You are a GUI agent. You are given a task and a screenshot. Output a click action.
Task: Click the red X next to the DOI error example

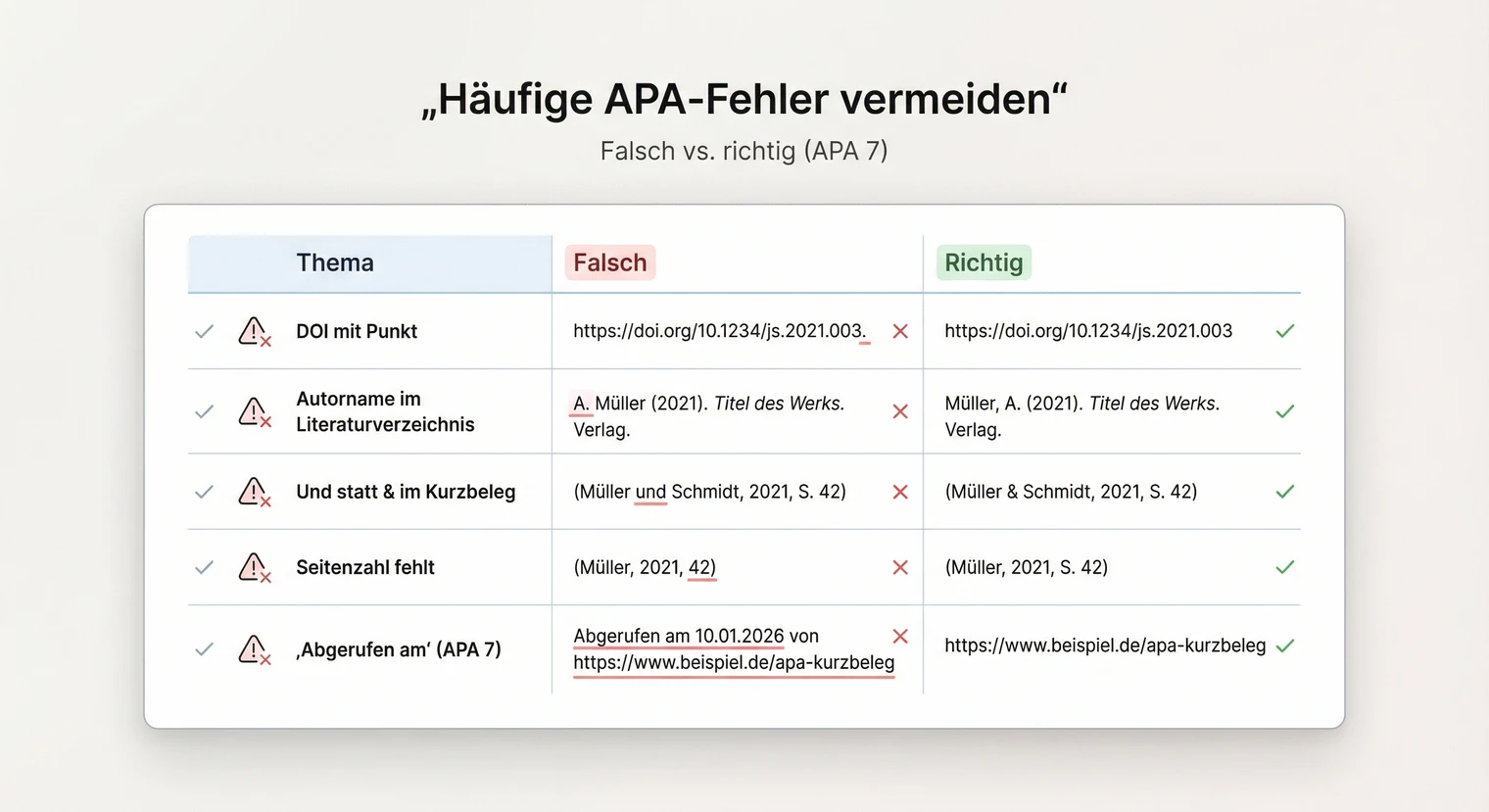coord(899,331)
